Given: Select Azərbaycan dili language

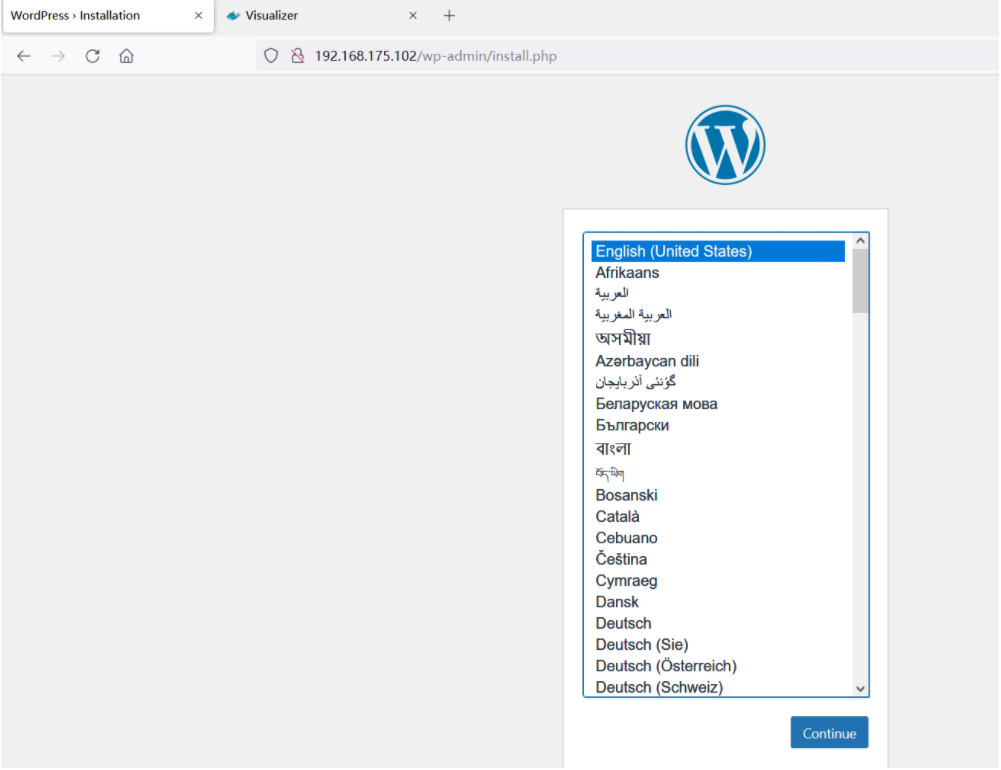Looking at the screenshot, I should pos(718,361).
